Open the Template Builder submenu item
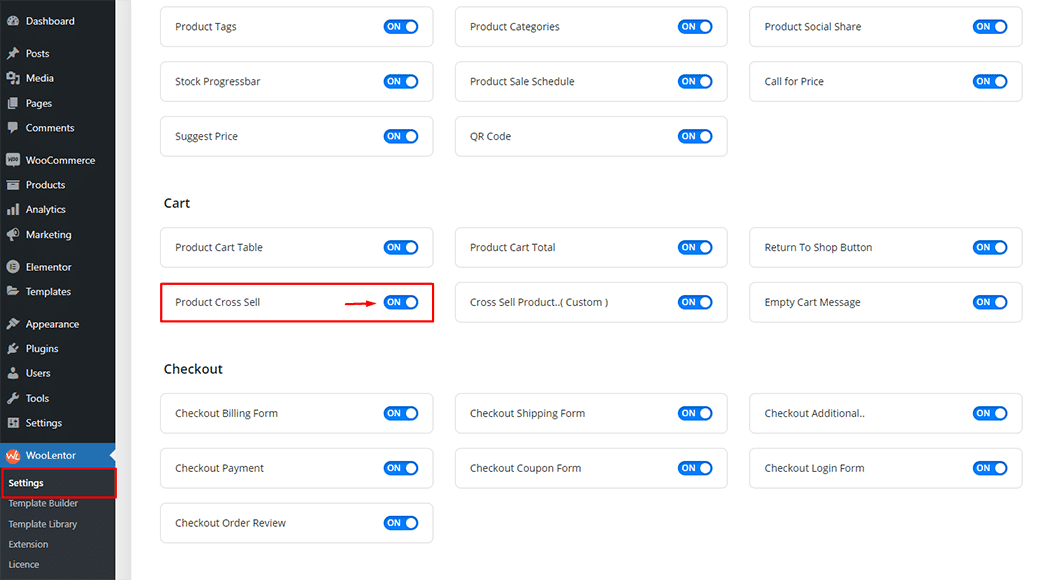The image size is (1050, 580). 43,504
